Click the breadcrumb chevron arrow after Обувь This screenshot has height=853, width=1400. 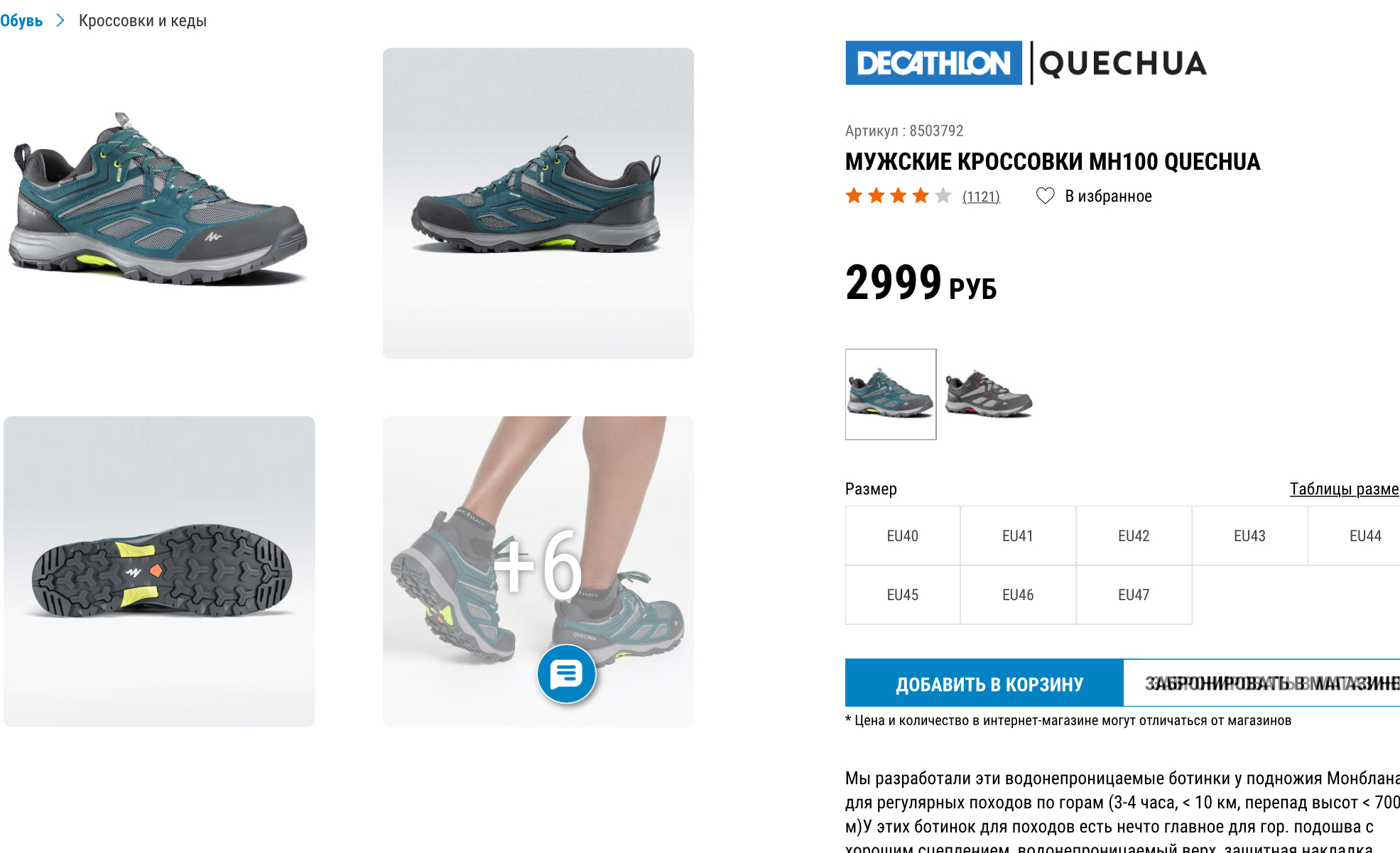pyautogui.click(x=60, y=21)
